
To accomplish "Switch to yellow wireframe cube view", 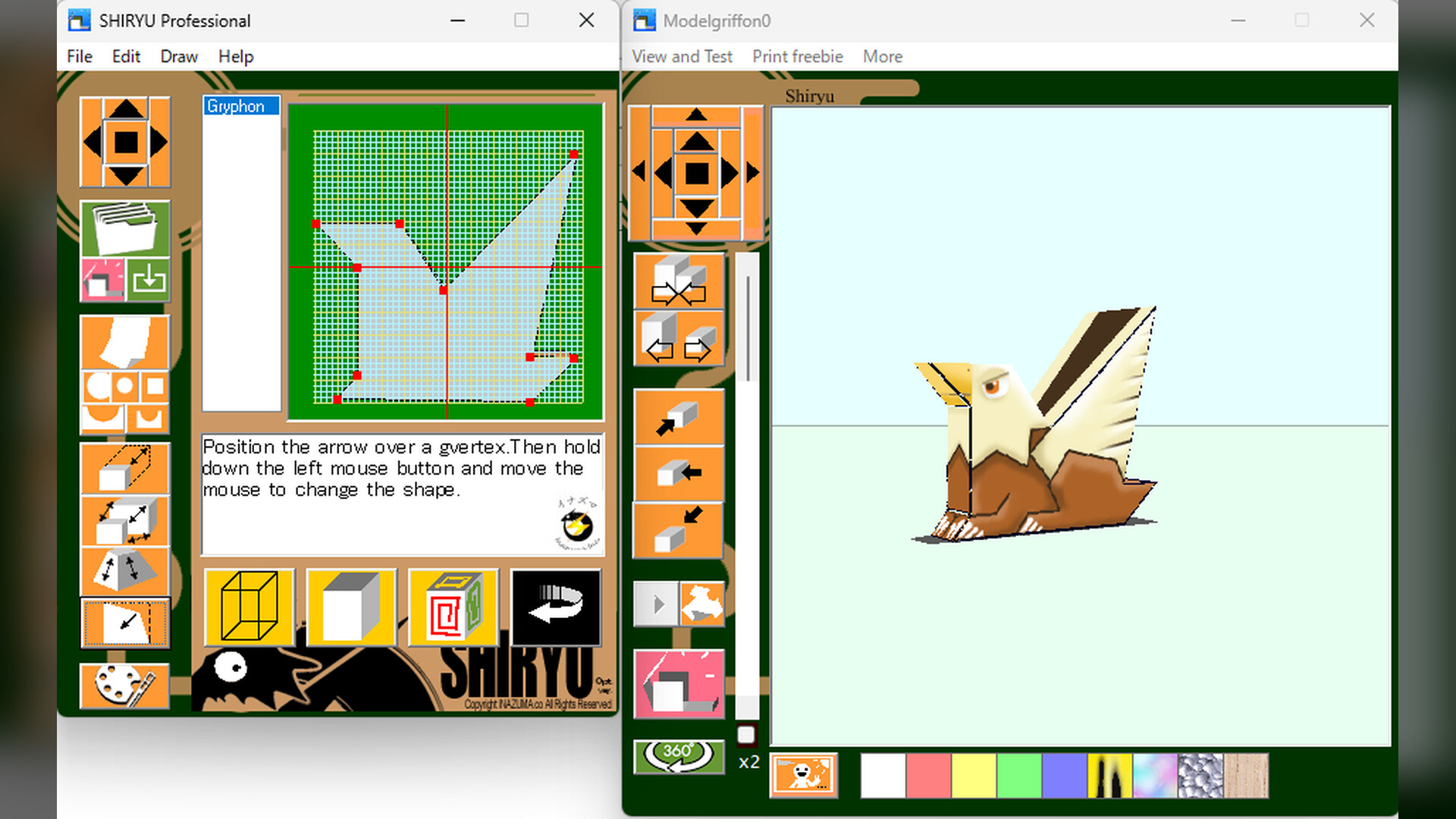I will pyautogui.click(x=249, y=607).
